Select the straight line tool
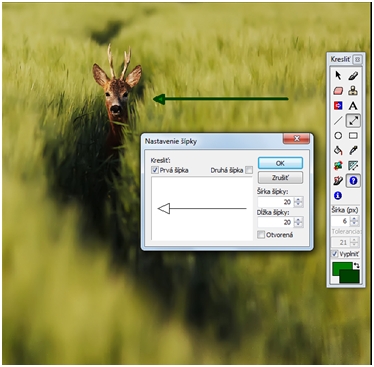Image resolution: width=374 pixels, height=367 pixels. pyautogui.click(x=338, y=121)
